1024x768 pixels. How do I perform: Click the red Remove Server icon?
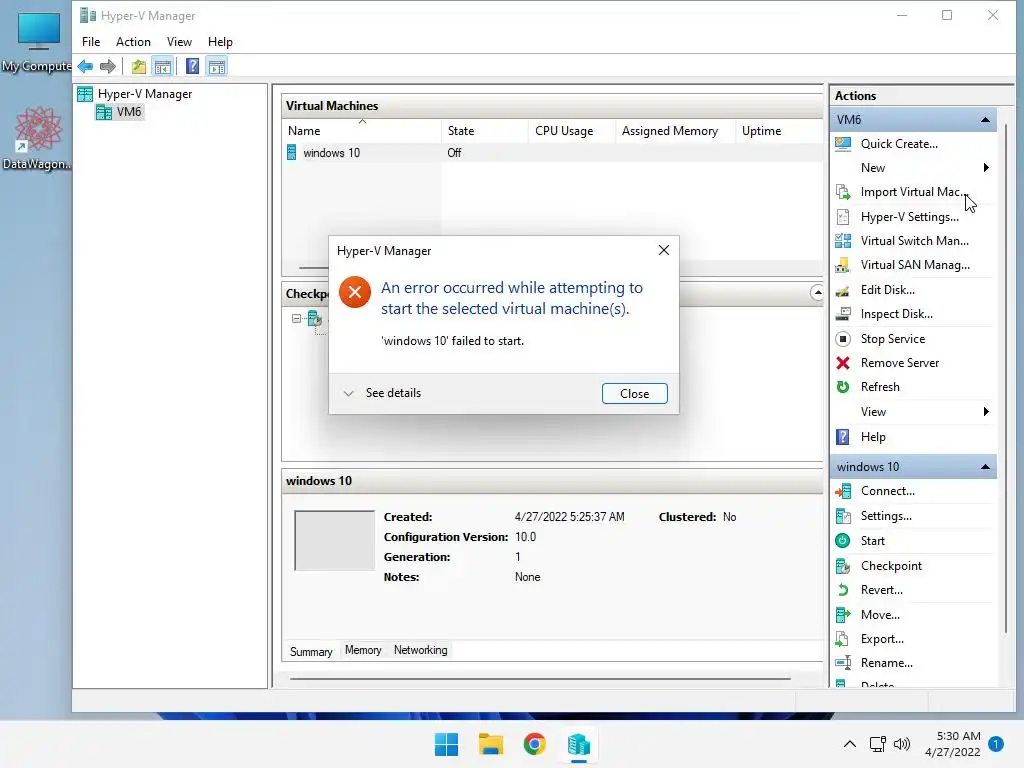(843, 363)
